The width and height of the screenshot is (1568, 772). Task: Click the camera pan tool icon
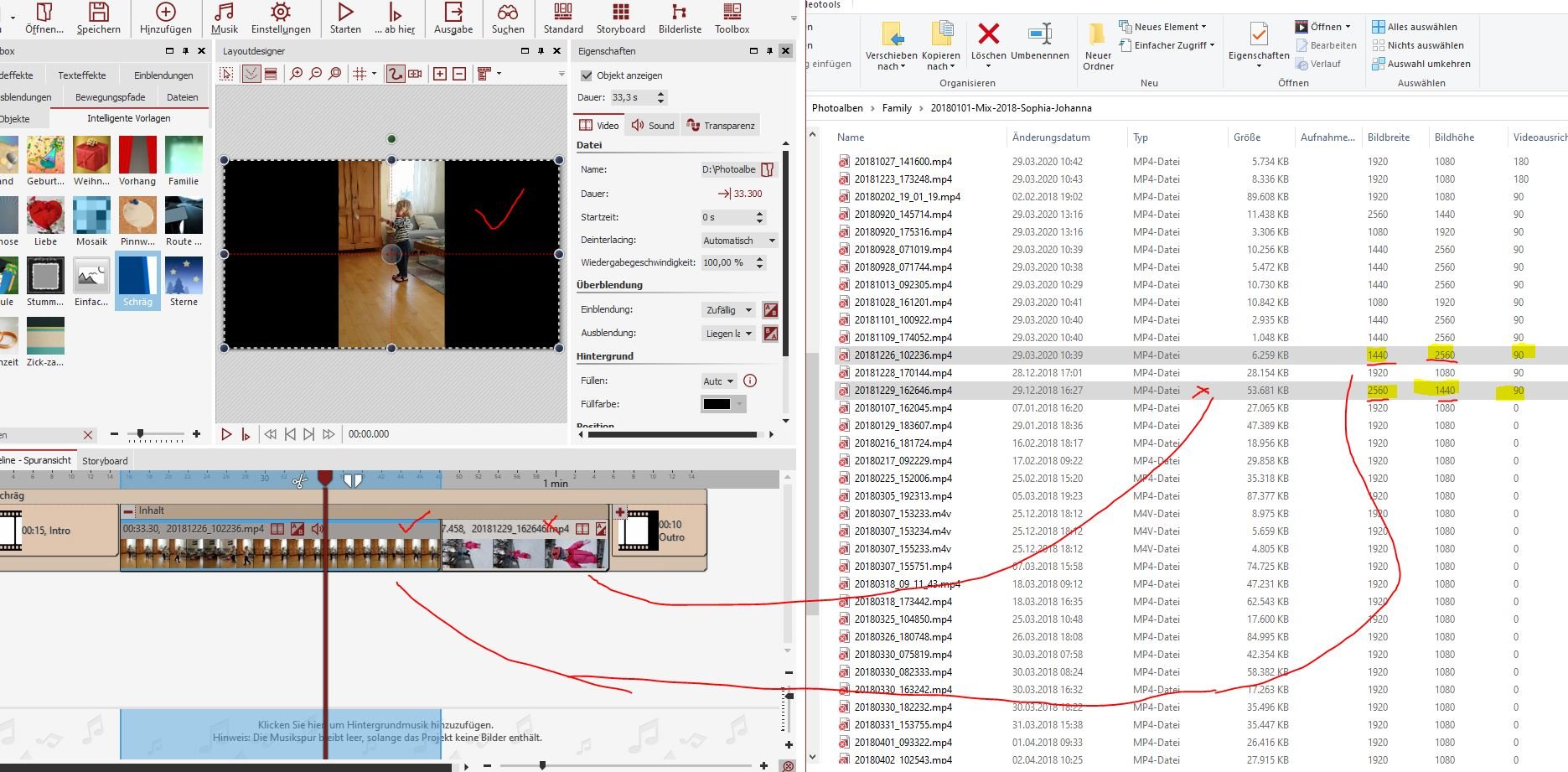(x=414, y=74)
